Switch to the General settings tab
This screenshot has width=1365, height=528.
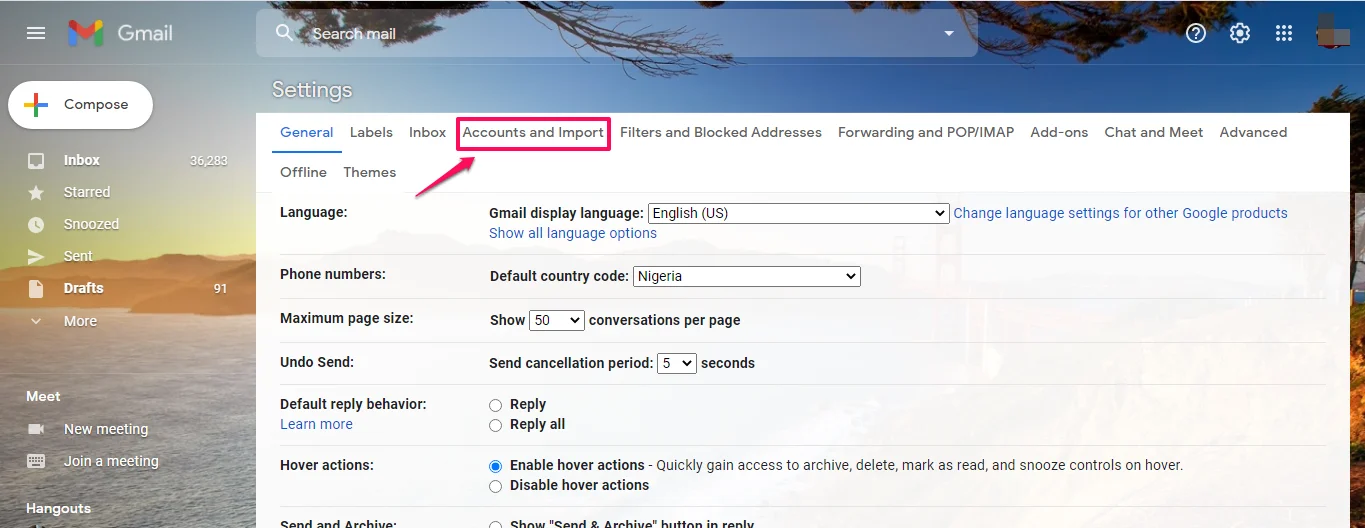point(307,132)
